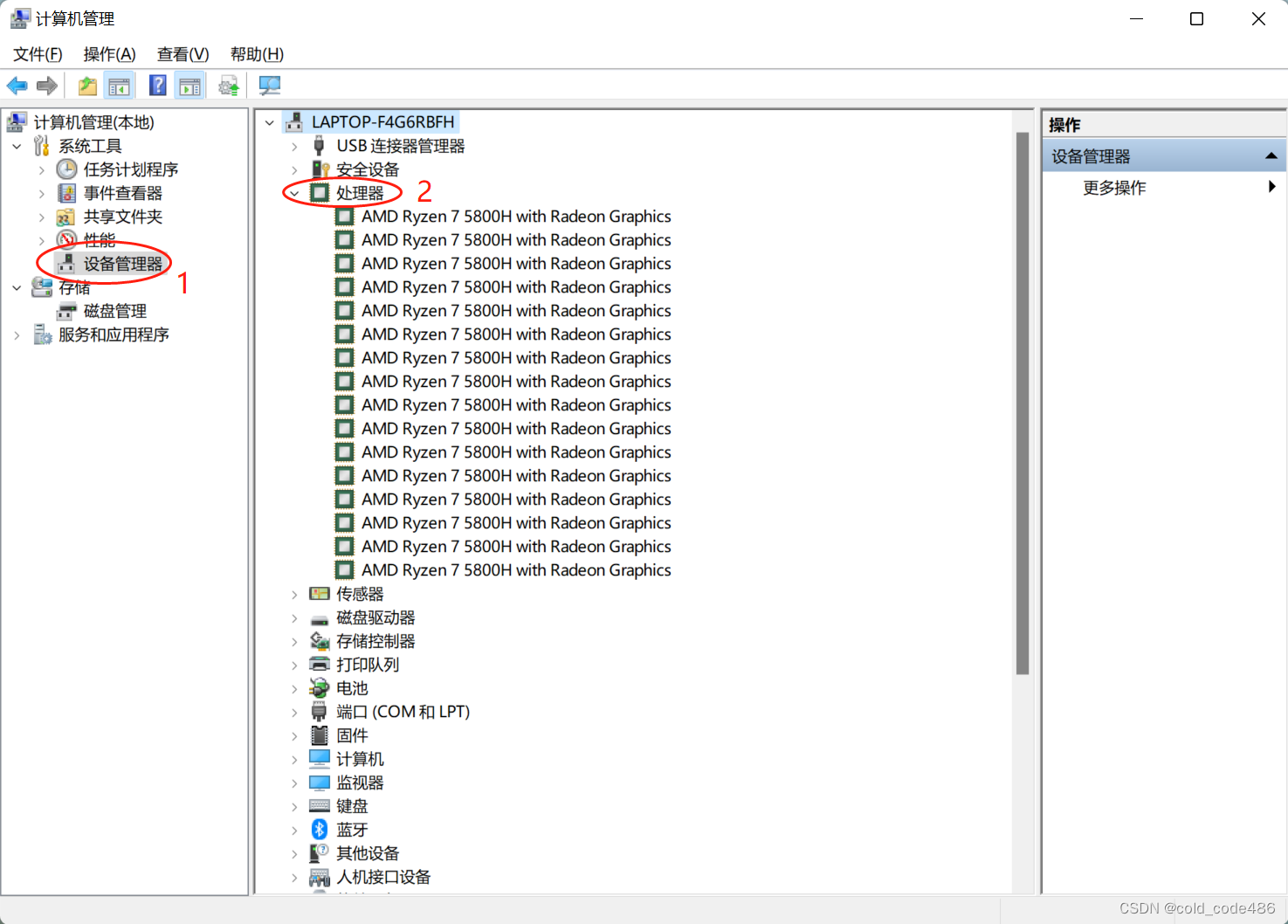Screen dimensions: 1288x924
Task: Toggle the show/hide action pane icon
Action: coord(189,86)
